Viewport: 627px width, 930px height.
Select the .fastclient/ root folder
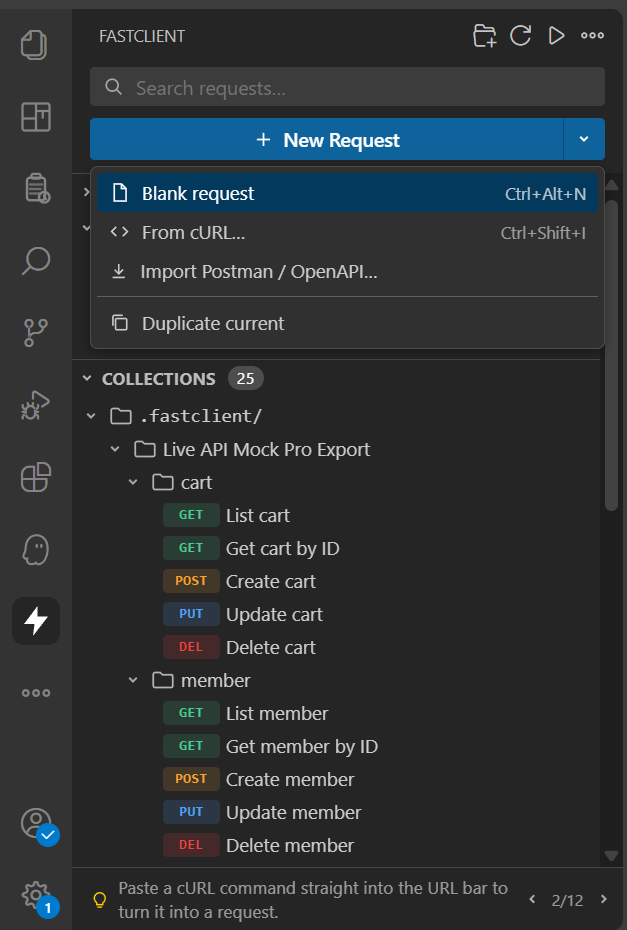[200, 416]
